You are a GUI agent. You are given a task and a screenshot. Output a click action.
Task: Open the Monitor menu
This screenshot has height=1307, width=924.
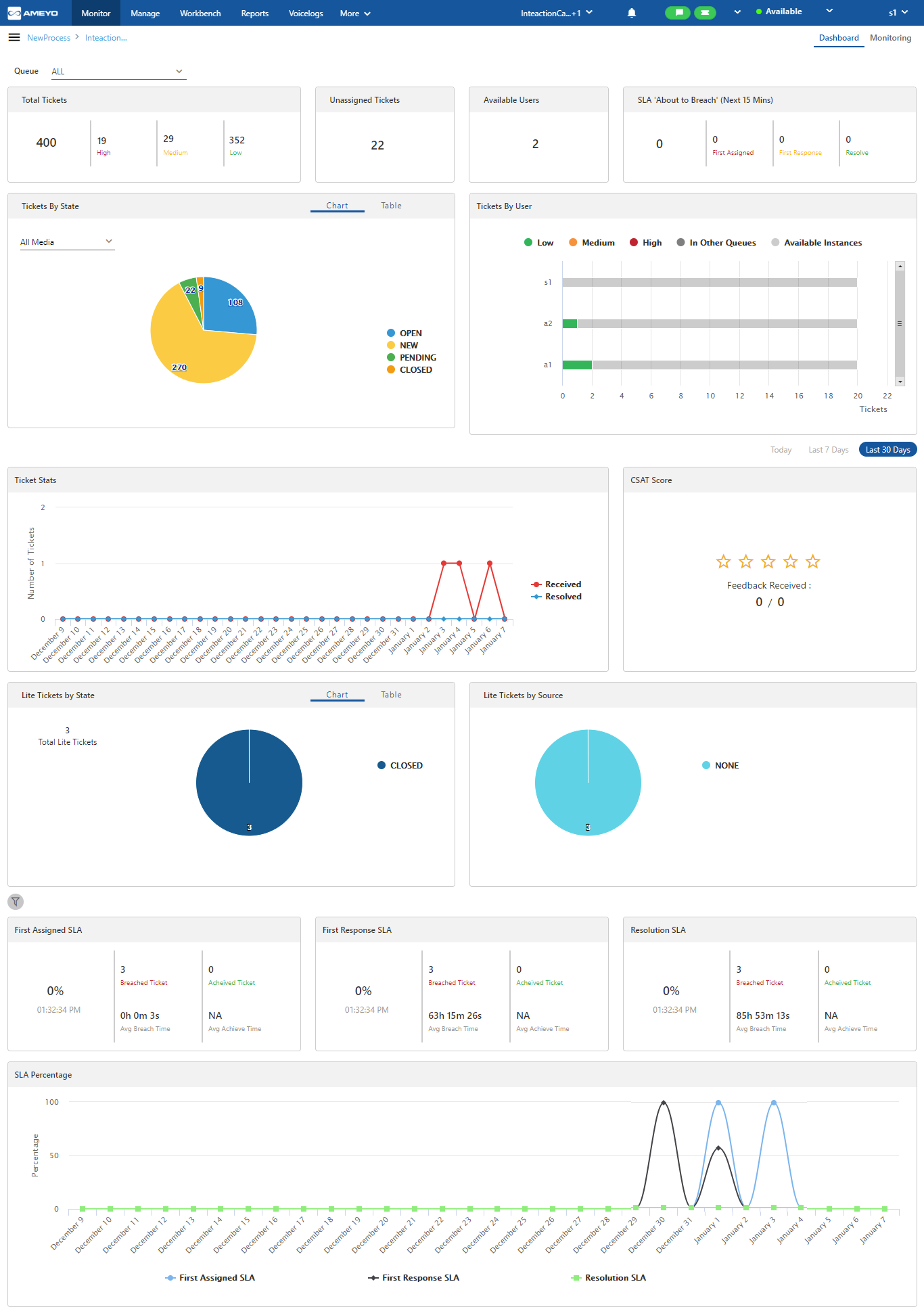click(96, 13)
